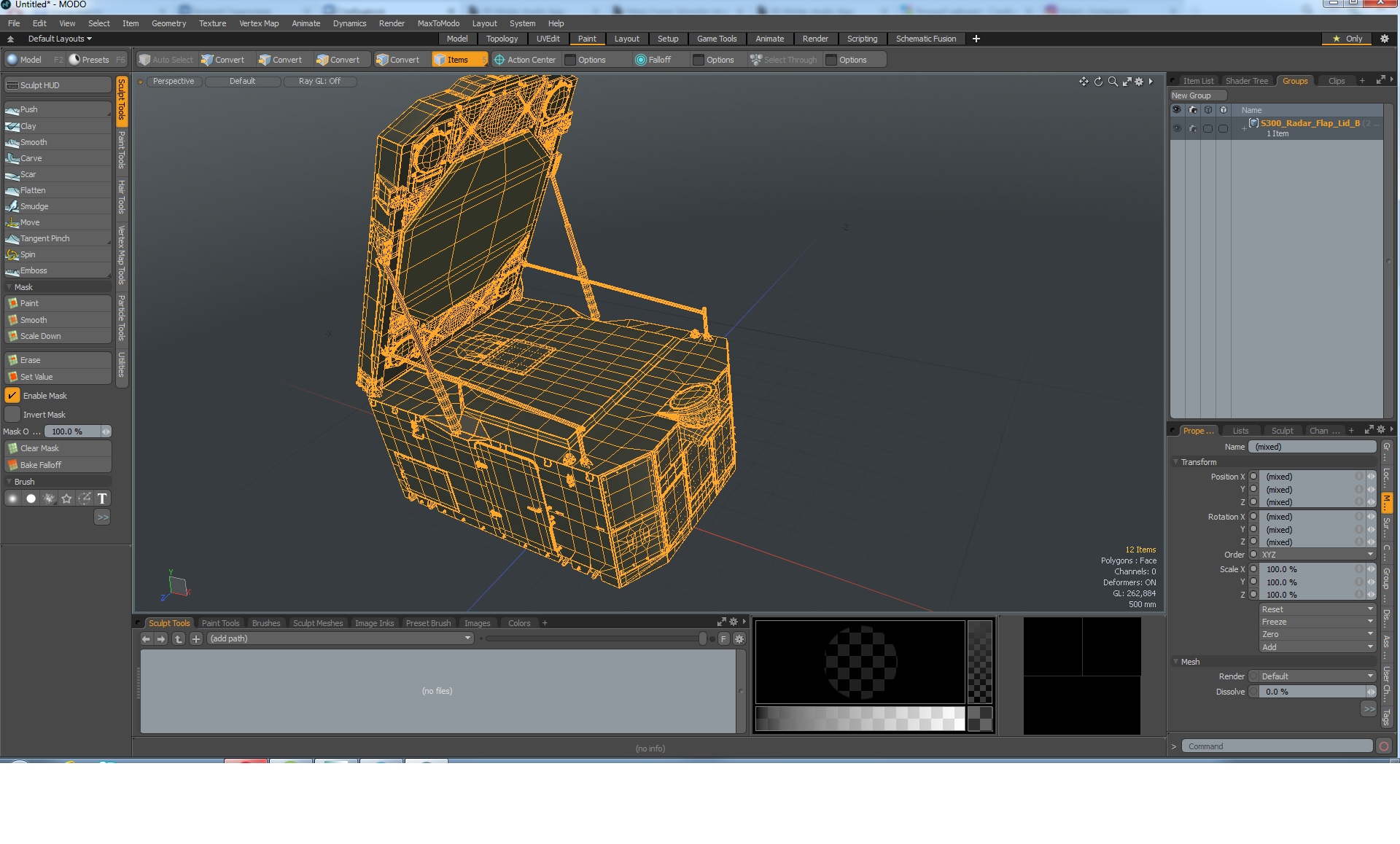Select the Carve sculpt tool

pos(58,158)
